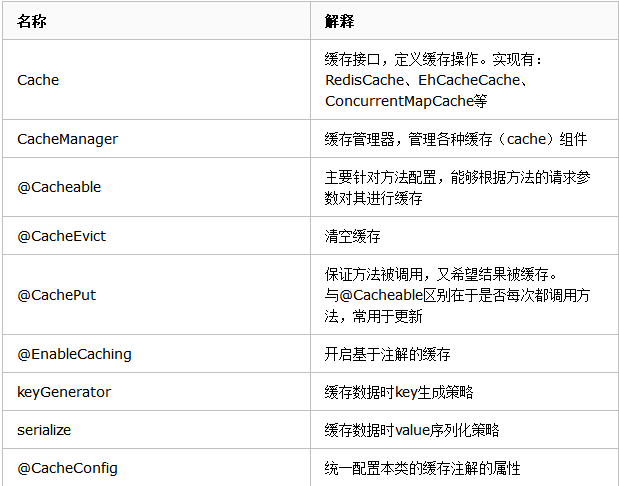Click the 解释 column header
This screenshot has width=619, height=486.
339,20
